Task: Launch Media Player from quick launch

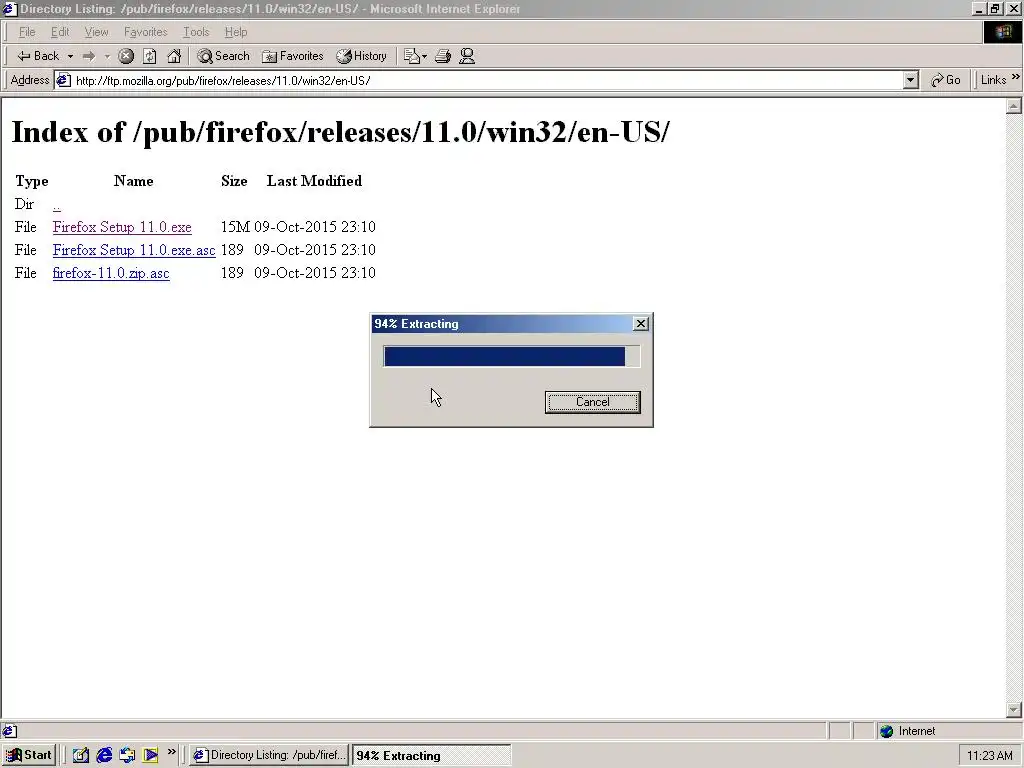Action: [151, 756]
